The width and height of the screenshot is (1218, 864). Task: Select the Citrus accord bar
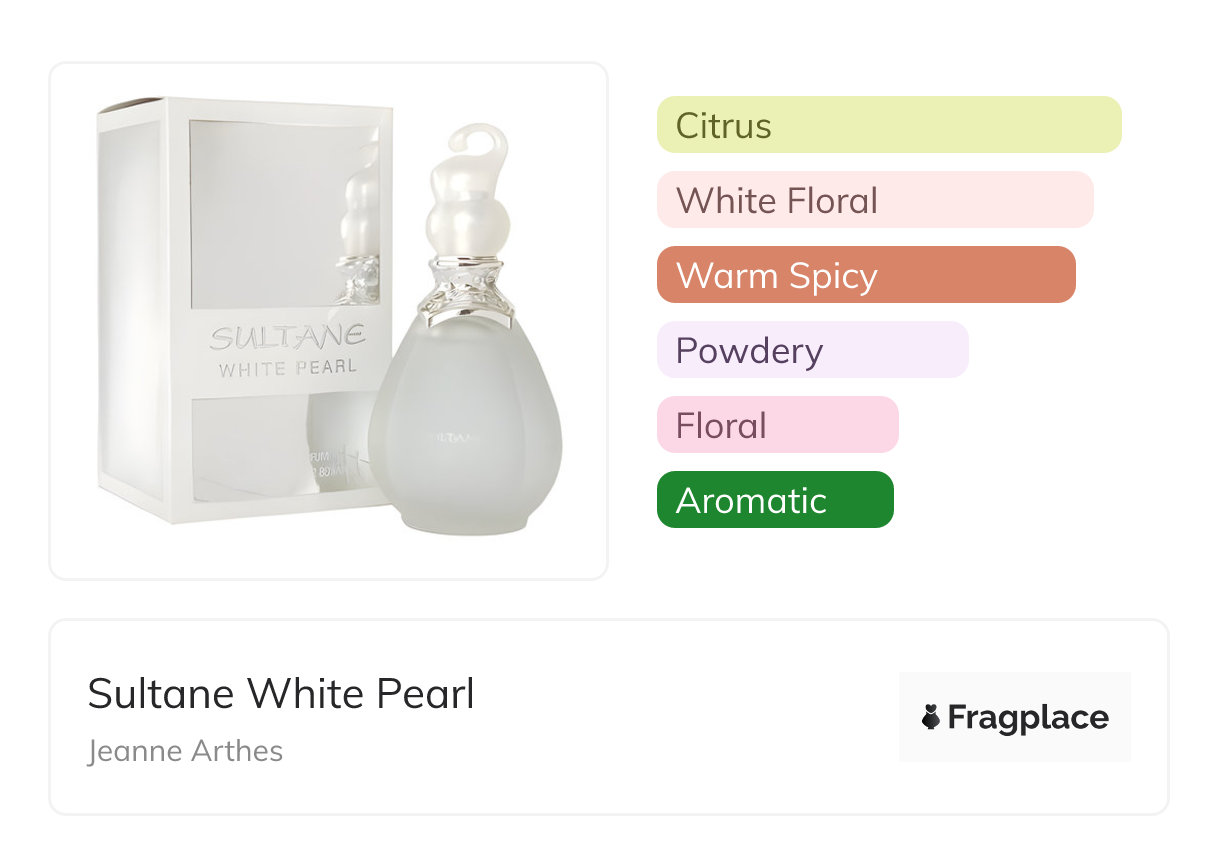coord(888,125)
